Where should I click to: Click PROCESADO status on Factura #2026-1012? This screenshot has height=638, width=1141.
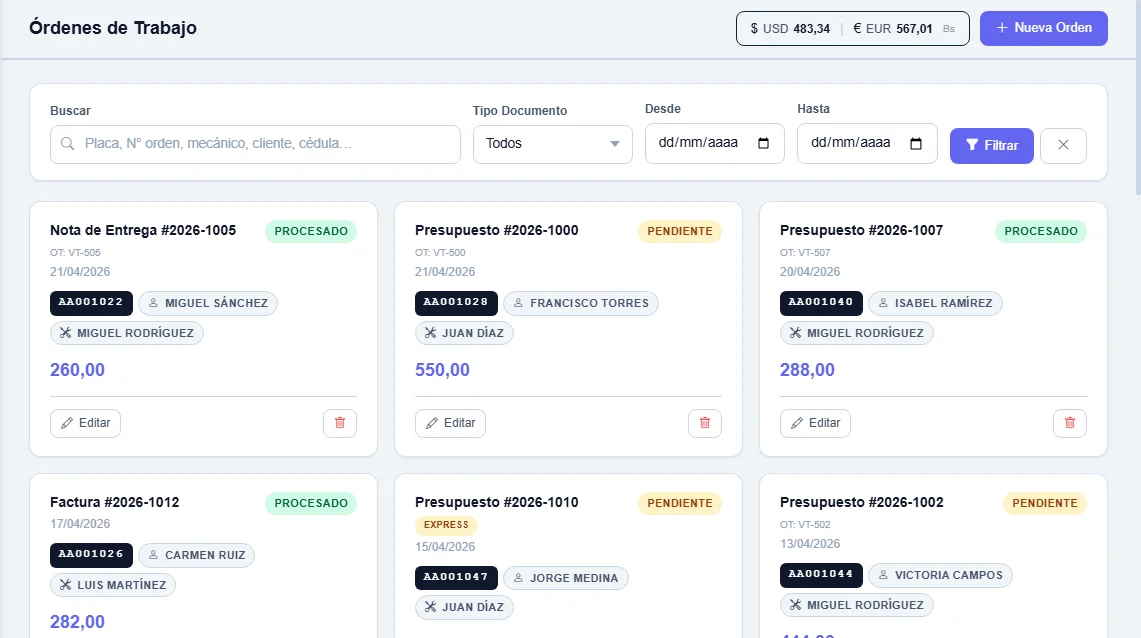[x=311, y=503]
